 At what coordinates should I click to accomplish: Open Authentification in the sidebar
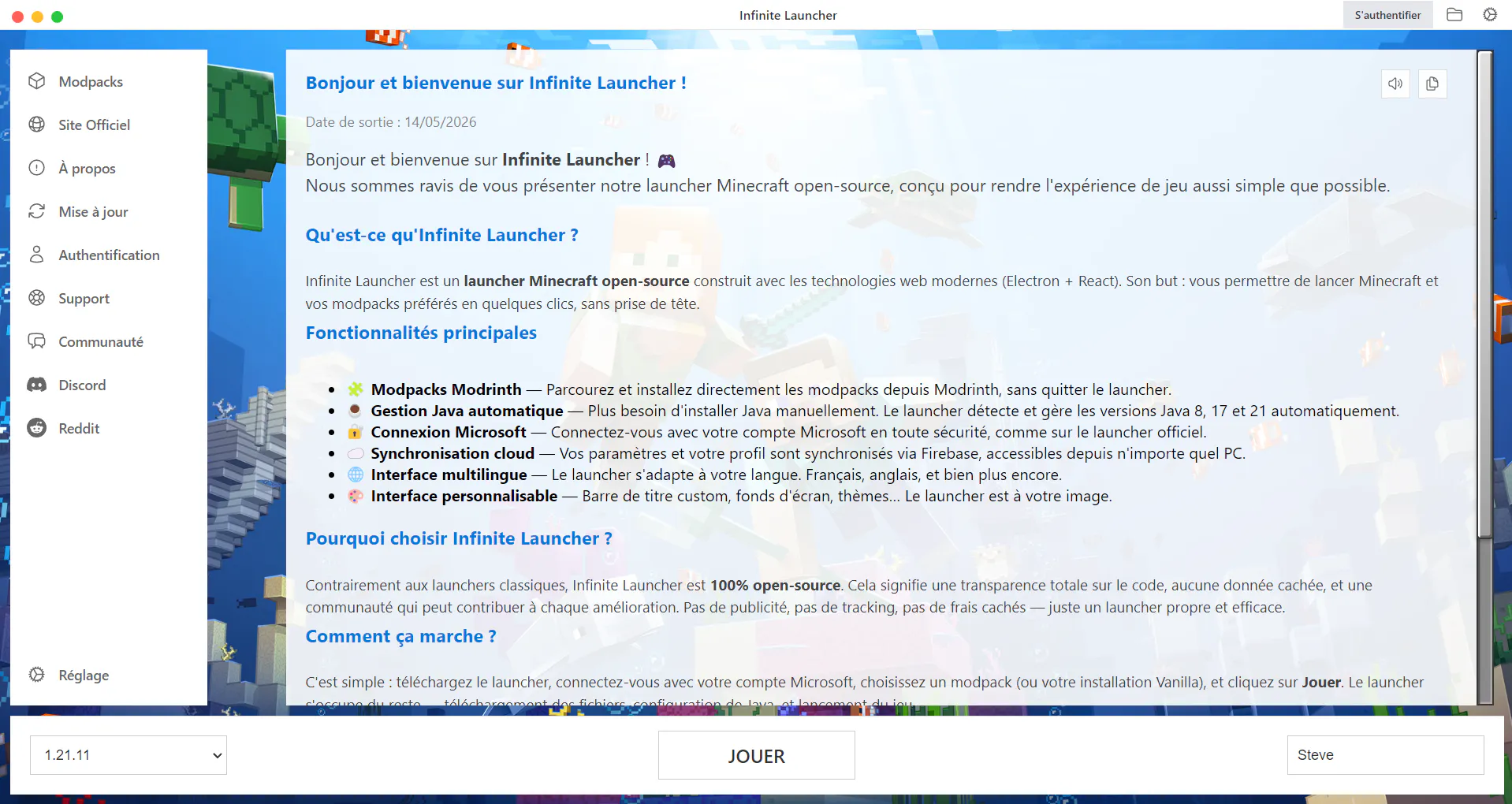tap(109, 255)
